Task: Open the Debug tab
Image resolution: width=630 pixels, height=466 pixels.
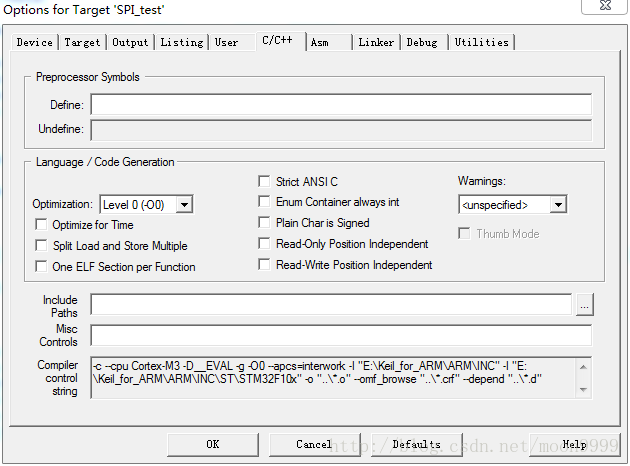Action: 422,43
